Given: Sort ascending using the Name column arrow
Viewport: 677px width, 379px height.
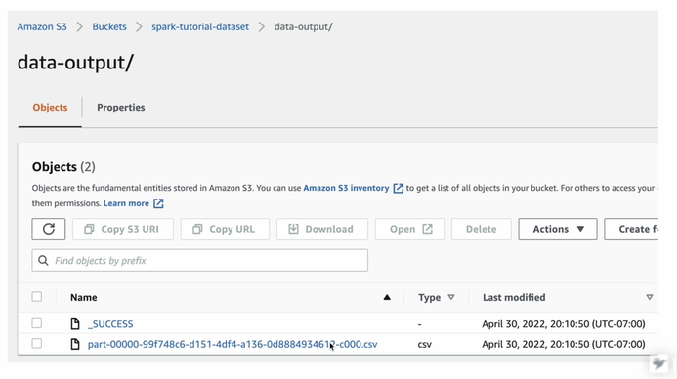Looking at the screenshot, I should [387, 297].
